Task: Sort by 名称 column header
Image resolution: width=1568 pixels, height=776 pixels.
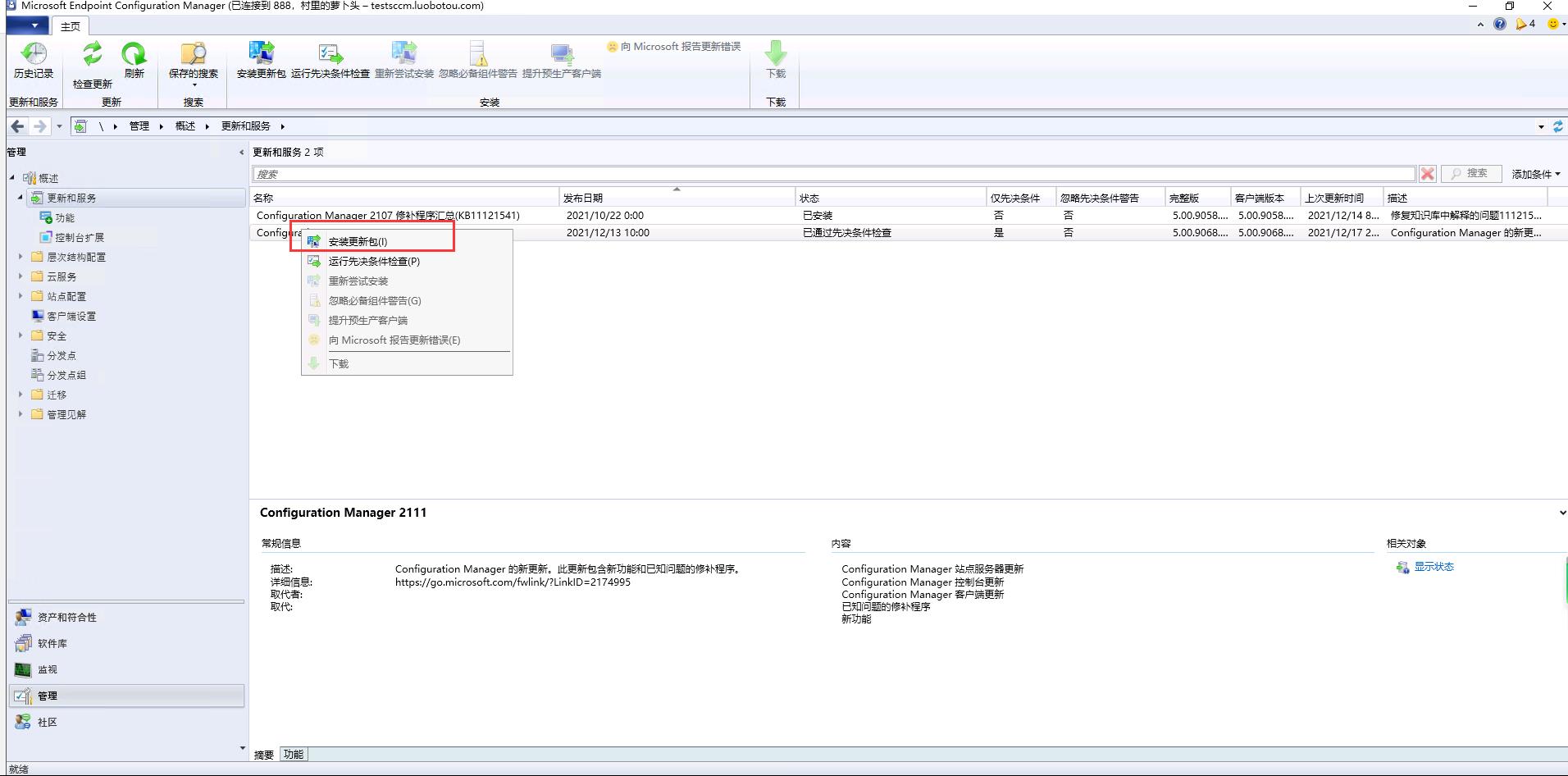Action: pyautogui.click(x=404, y=198)
